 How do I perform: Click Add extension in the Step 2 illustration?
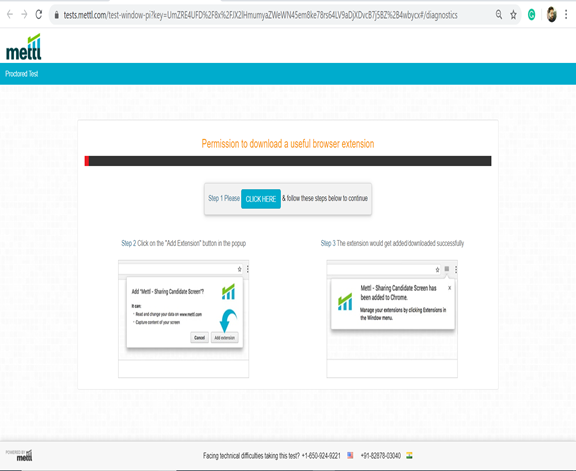pyautogui.click(x=224, y=338)
